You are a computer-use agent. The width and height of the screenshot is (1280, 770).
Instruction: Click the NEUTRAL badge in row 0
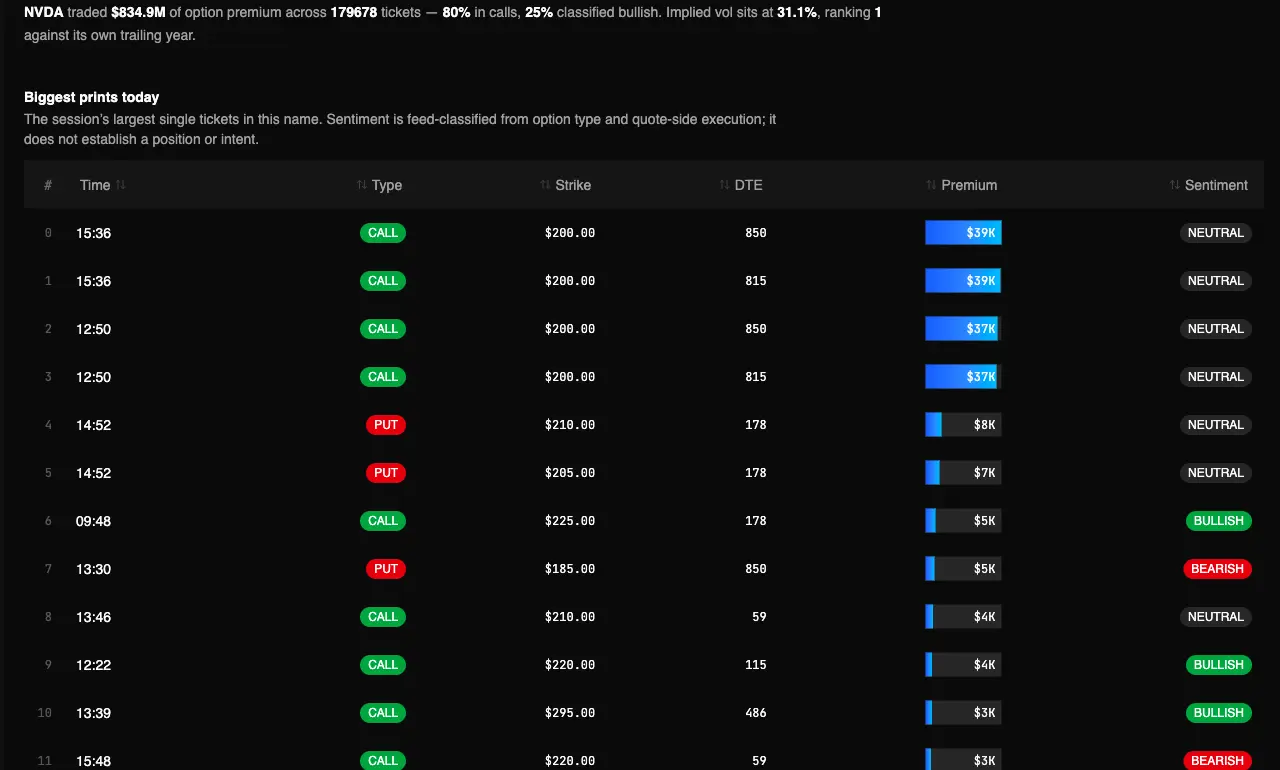click(x=1216, y=233)
